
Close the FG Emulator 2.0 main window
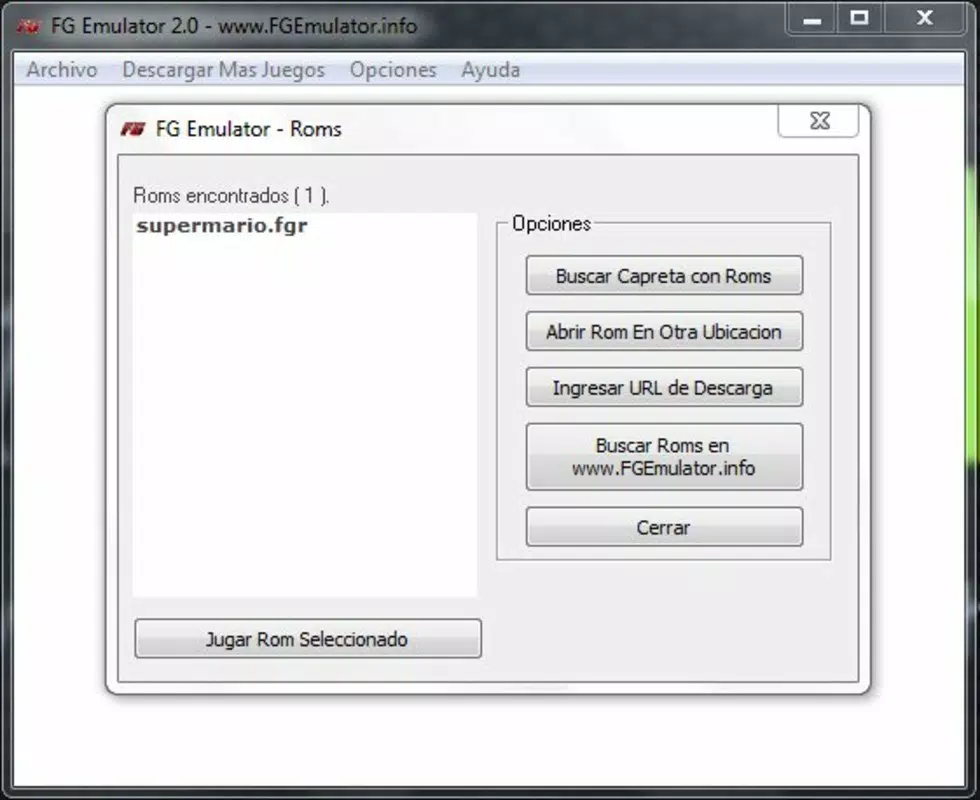[924, 18]
